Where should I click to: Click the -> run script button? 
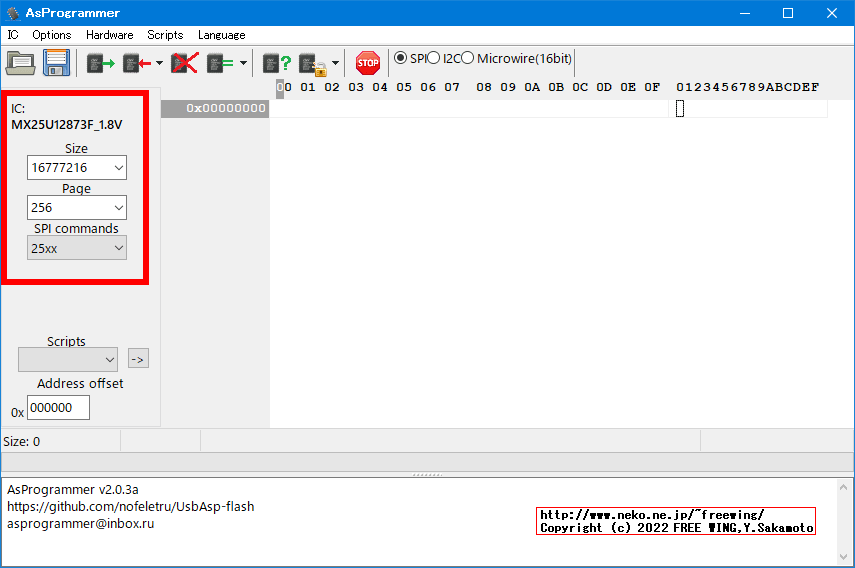click(x=138, y=359)
